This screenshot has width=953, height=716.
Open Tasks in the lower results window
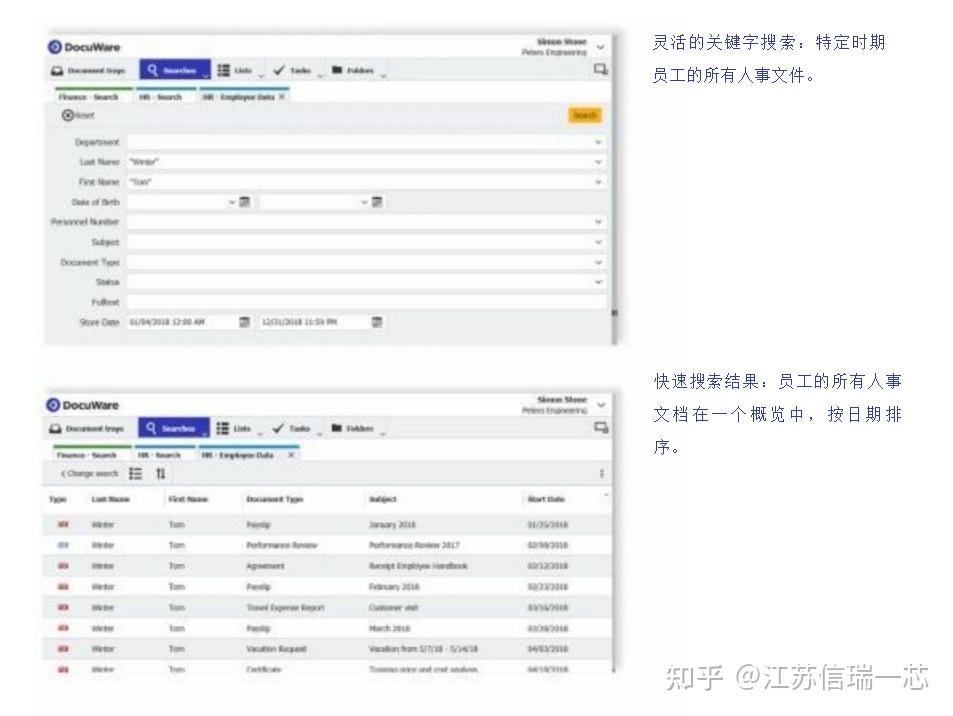(291, 429)
